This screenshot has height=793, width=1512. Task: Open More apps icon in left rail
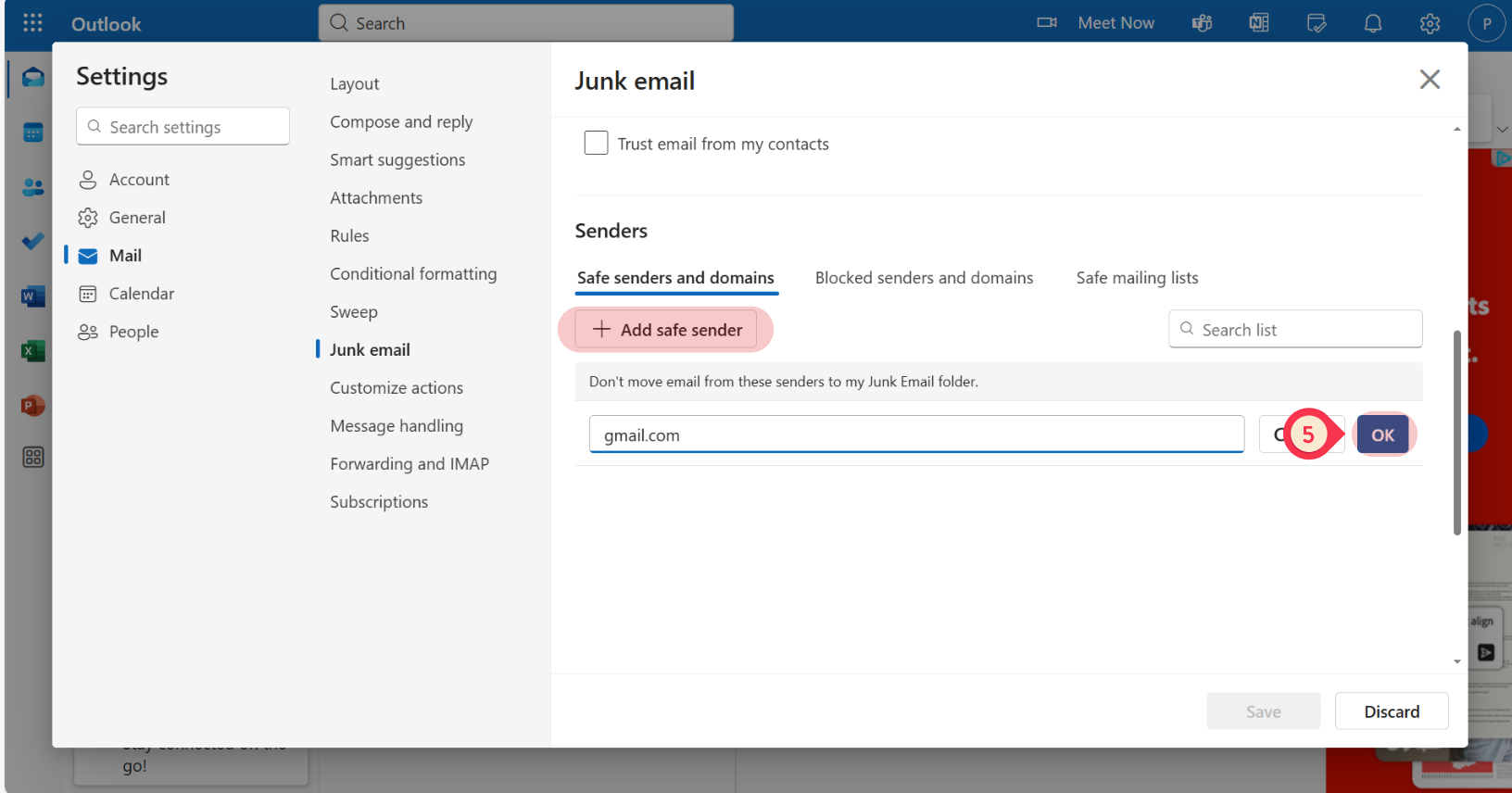pyautogui.click(x=33, y=457)
